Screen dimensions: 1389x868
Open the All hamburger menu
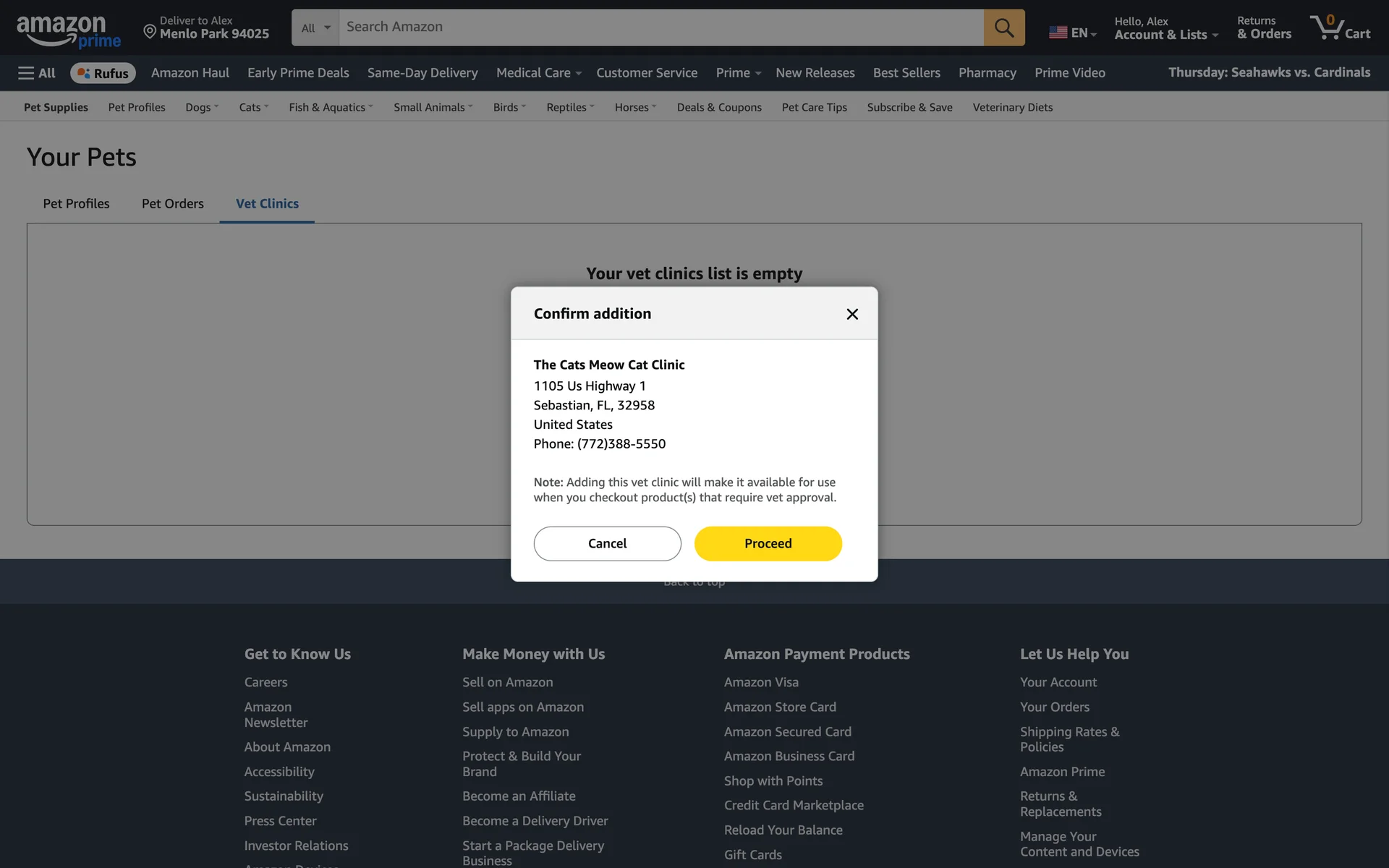click(36, 73)
